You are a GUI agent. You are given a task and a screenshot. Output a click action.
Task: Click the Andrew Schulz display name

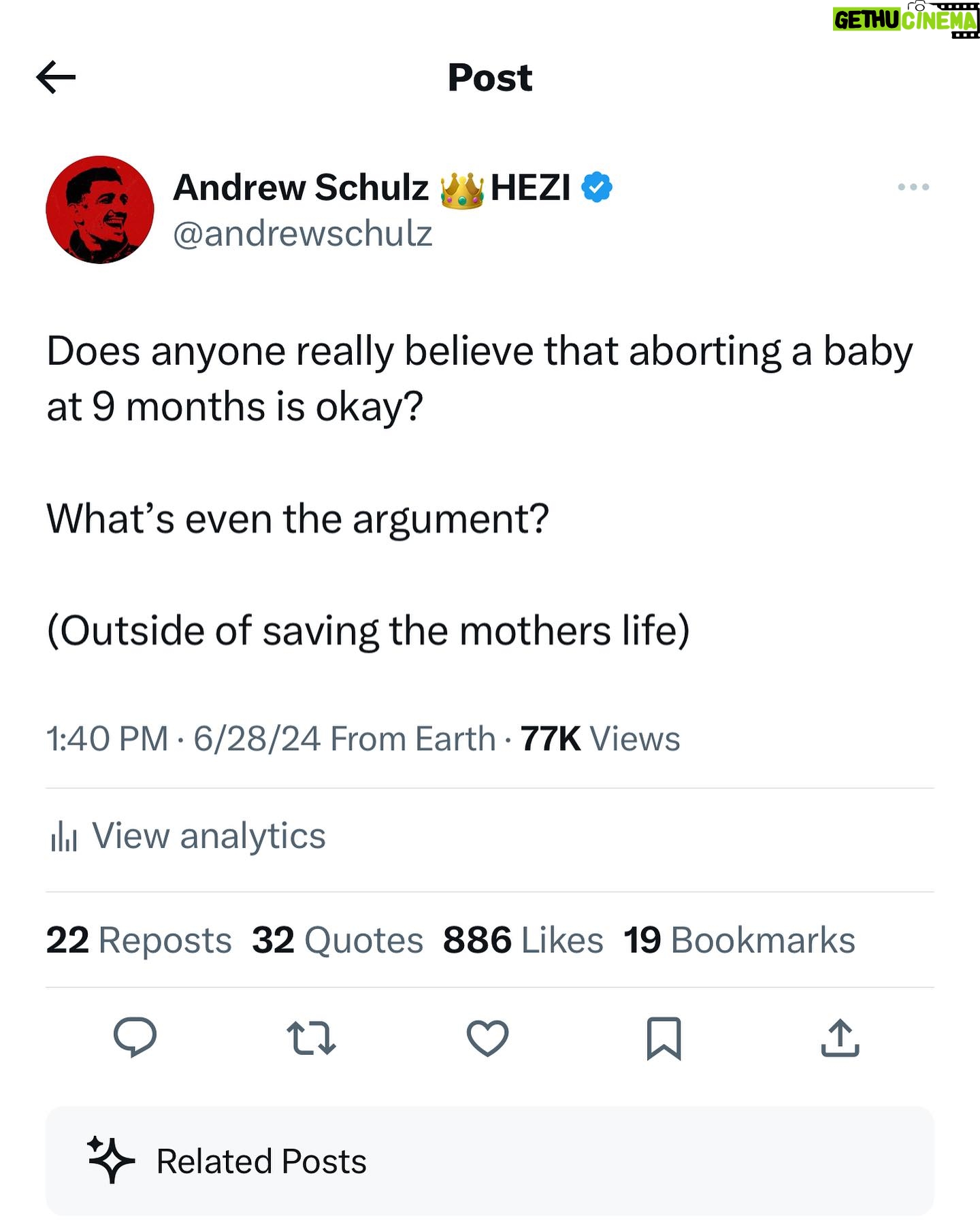(301, 187)
